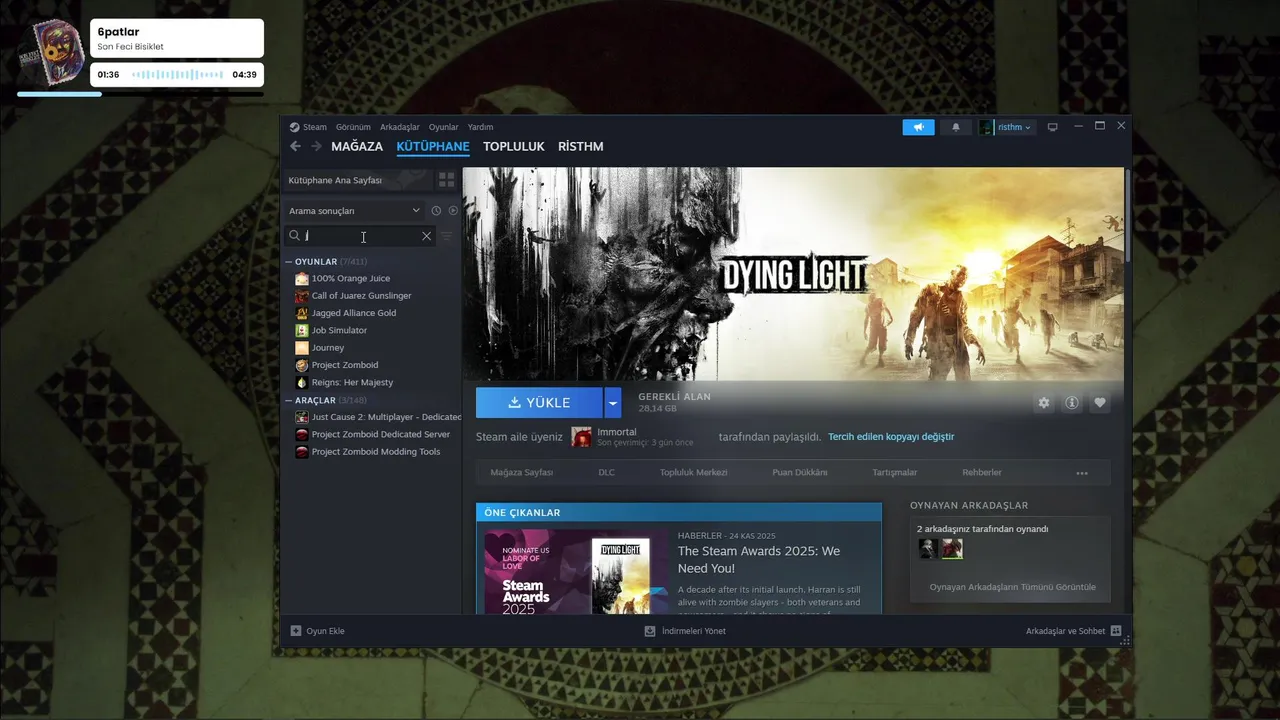Open YÜKLE install options arrow
The image size is (1280, 720).
pos(613,403)
